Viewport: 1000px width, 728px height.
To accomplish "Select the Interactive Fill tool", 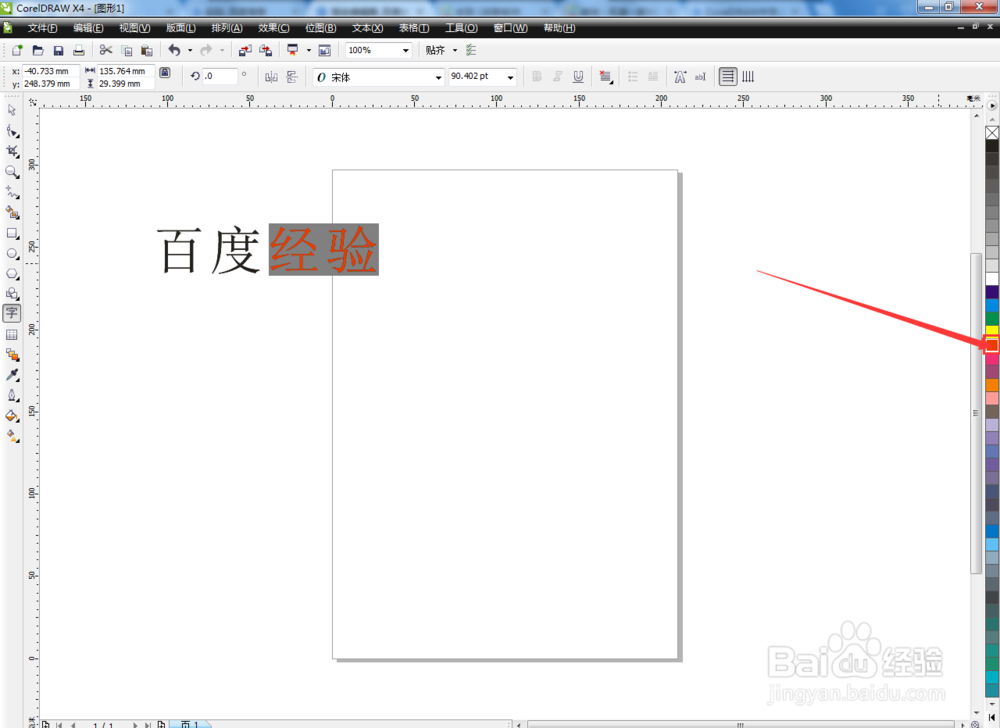I will tap(11, 436).
